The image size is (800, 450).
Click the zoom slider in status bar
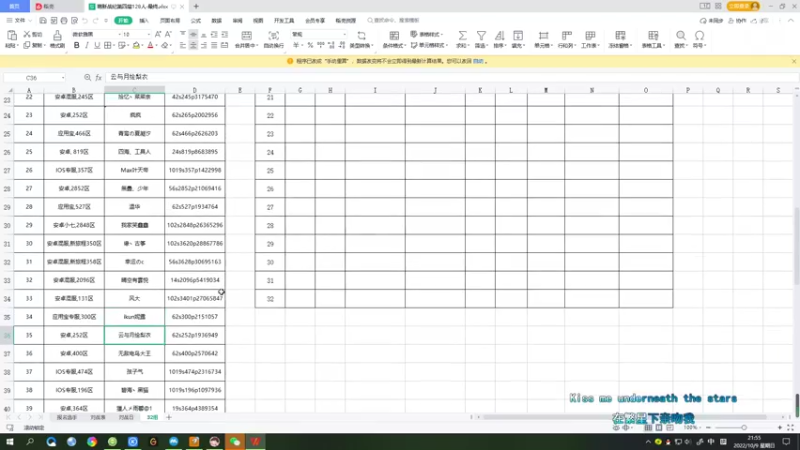pos(744,428)
